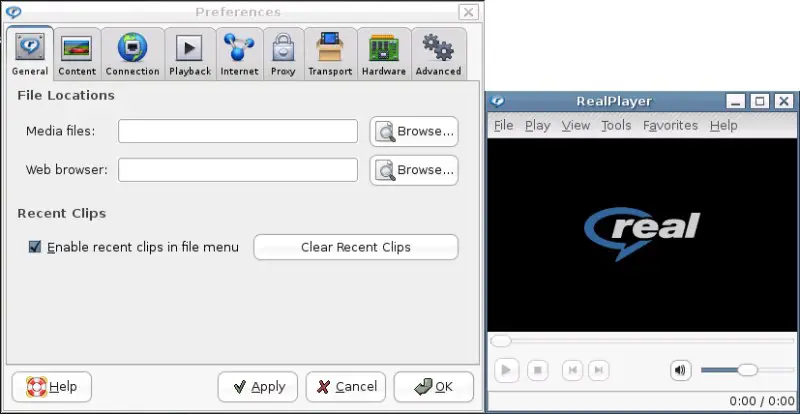
Task: Go to the Internet tab
Action: tap(239, 54)
